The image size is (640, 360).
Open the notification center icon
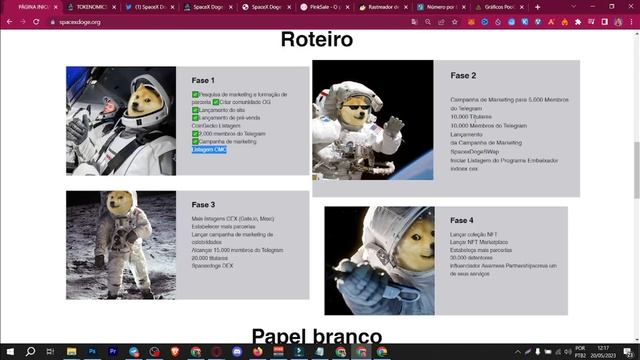pyautogui.click(x=628, y=351)
